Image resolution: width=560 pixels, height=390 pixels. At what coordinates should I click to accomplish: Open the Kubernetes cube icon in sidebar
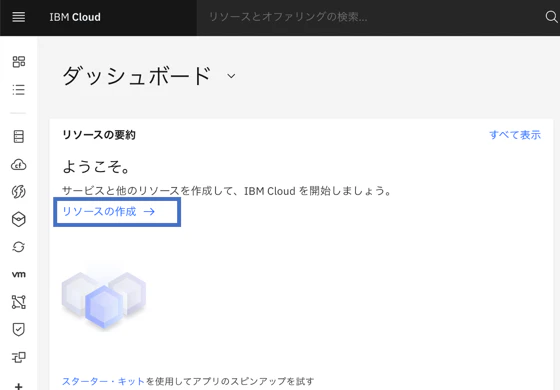pos(19,219)
